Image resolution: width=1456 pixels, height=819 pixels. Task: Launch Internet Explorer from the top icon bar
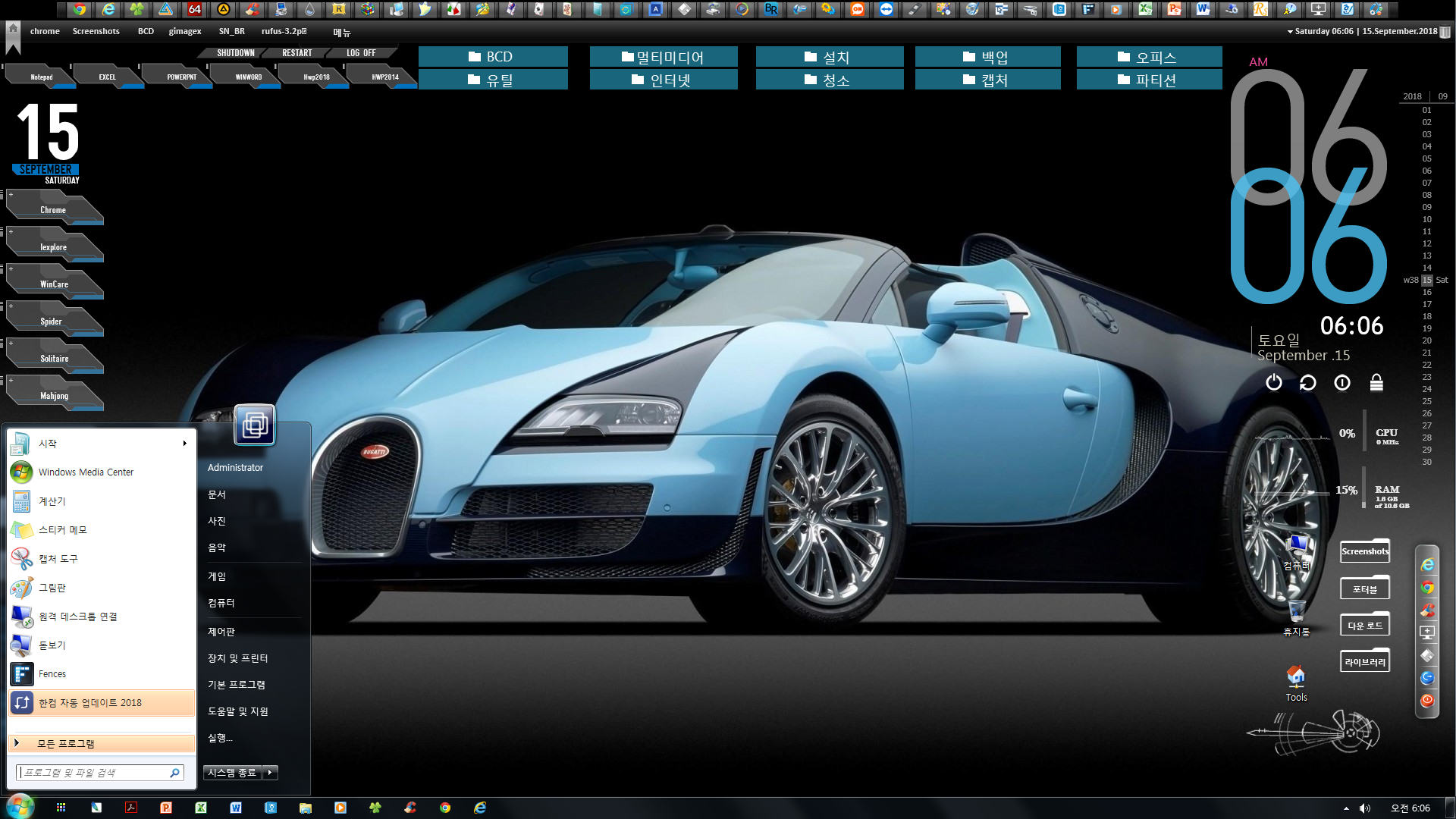[x=109, y=10]
